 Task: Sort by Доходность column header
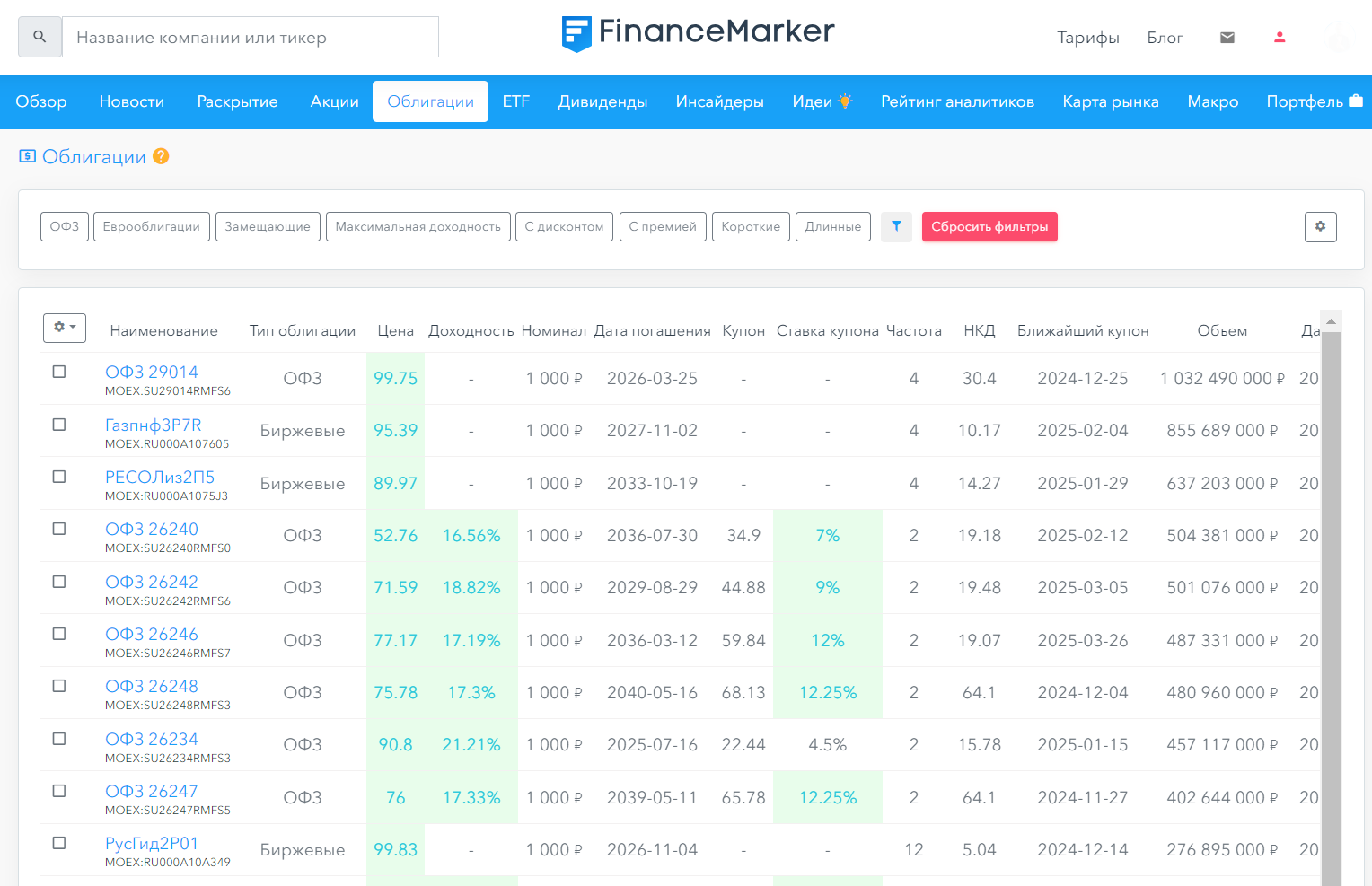(471, 330)
